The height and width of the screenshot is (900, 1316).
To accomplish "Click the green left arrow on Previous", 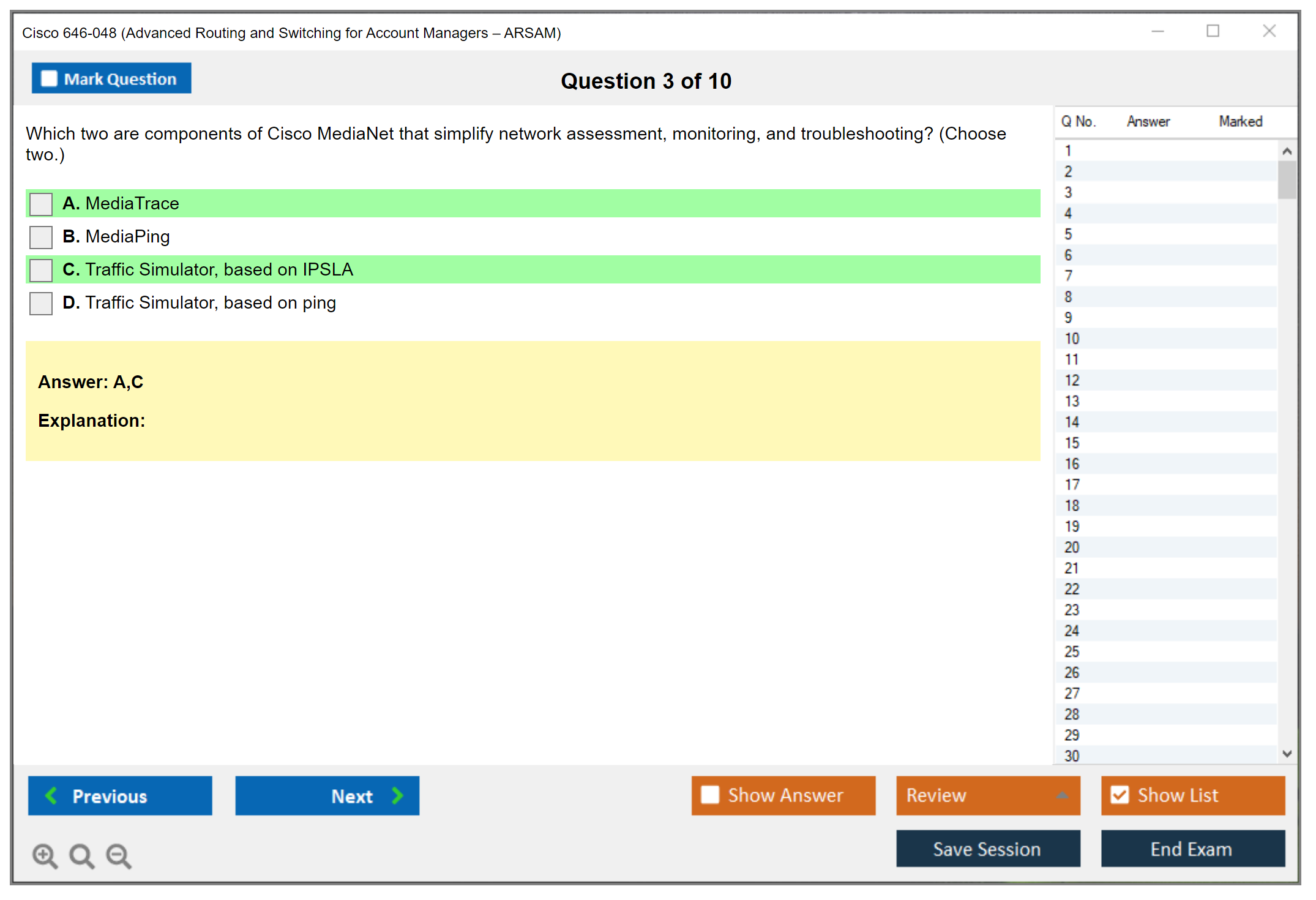I will click(x=51, y=795).
